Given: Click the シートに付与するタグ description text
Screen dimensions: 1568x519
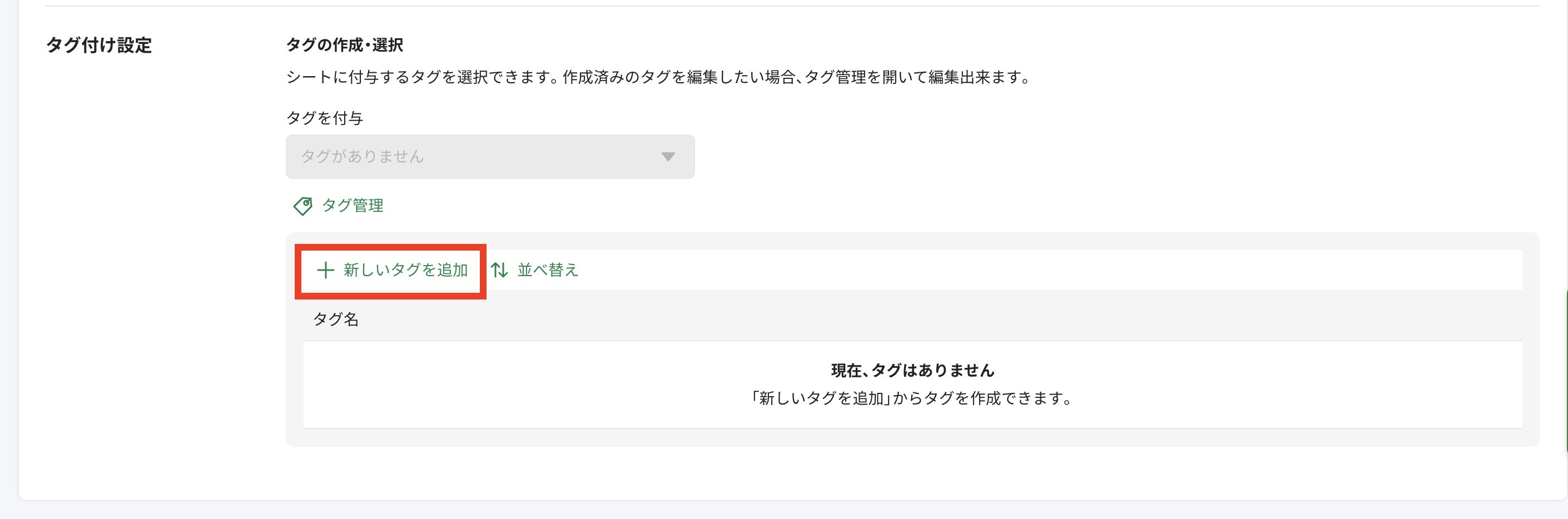Looking at the screenshot, I should [658, 77].
